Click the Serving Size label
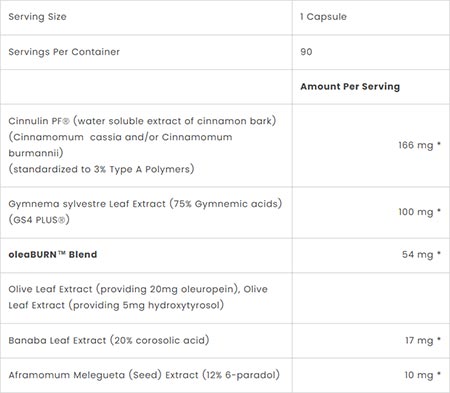The width and height of the screenshot is (450, 393). tap(37, 17)
